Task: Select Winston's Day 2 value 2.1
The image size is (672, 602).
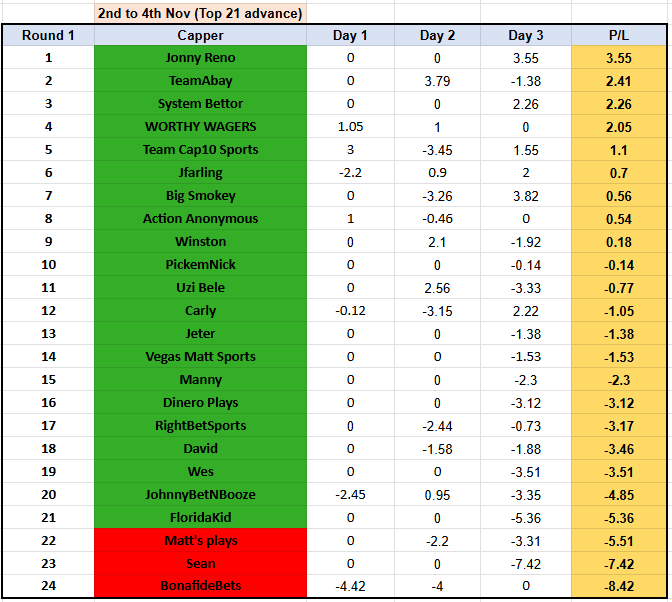Action: click(437, 242)
